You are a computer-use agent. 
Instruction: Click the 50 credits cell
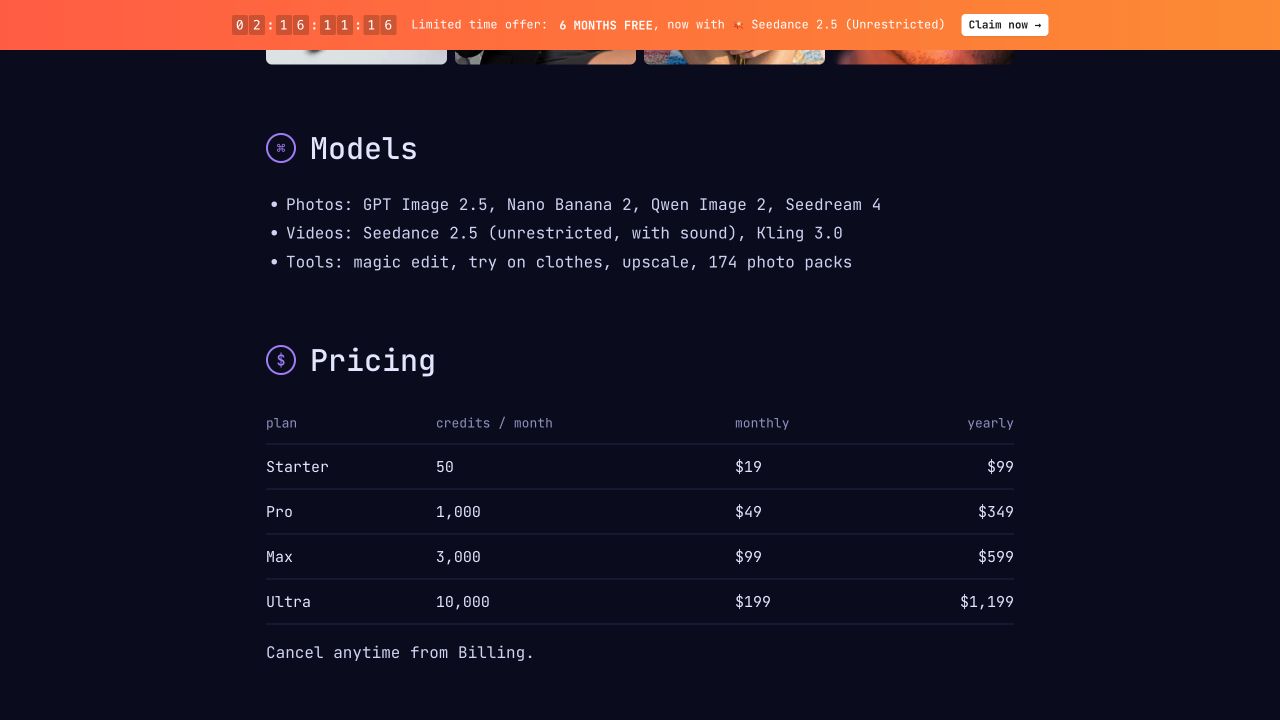pyautogui.click(x=445, y=467)
